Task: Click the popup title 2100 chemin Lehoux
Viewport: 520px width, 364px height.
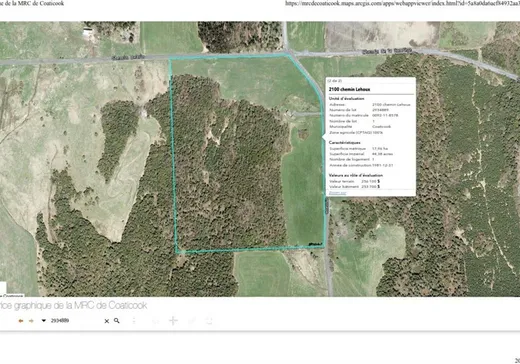Action: pyautogui.click(x=349, y=89)
